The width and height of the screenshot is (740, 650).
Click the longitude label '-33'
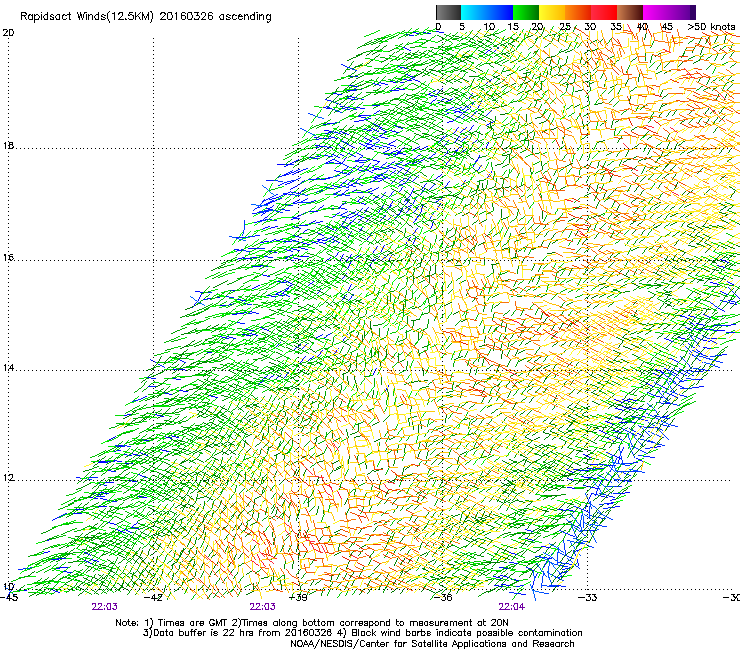tap(587, 597)
